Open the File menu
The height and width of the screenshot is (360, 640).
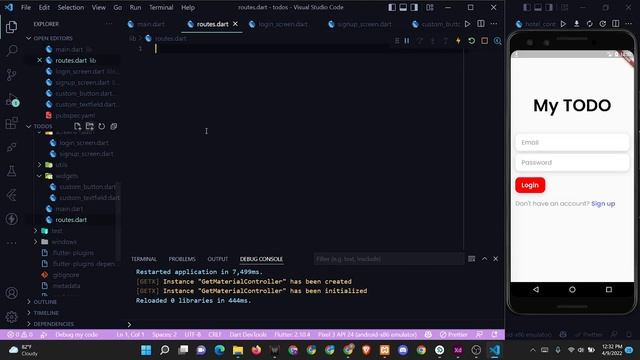[26, 7]
